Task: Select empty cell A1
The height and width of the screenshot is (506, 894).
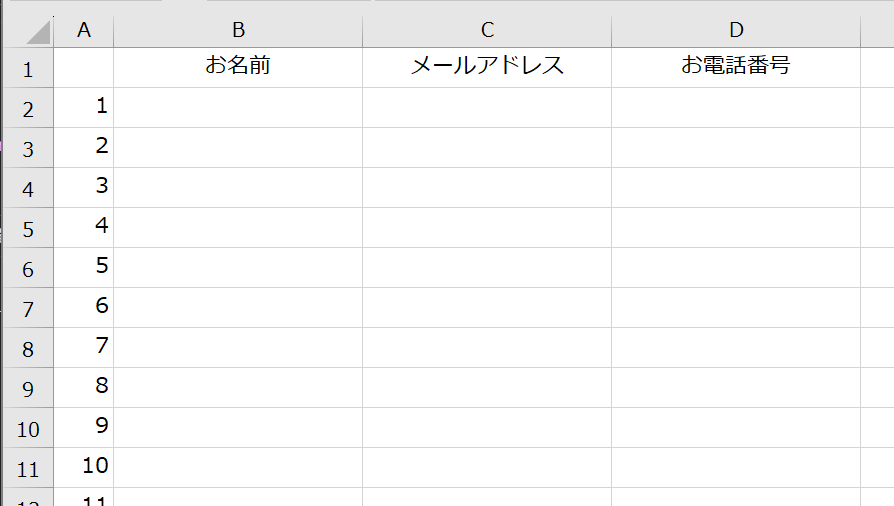Action: click(84, 67)
